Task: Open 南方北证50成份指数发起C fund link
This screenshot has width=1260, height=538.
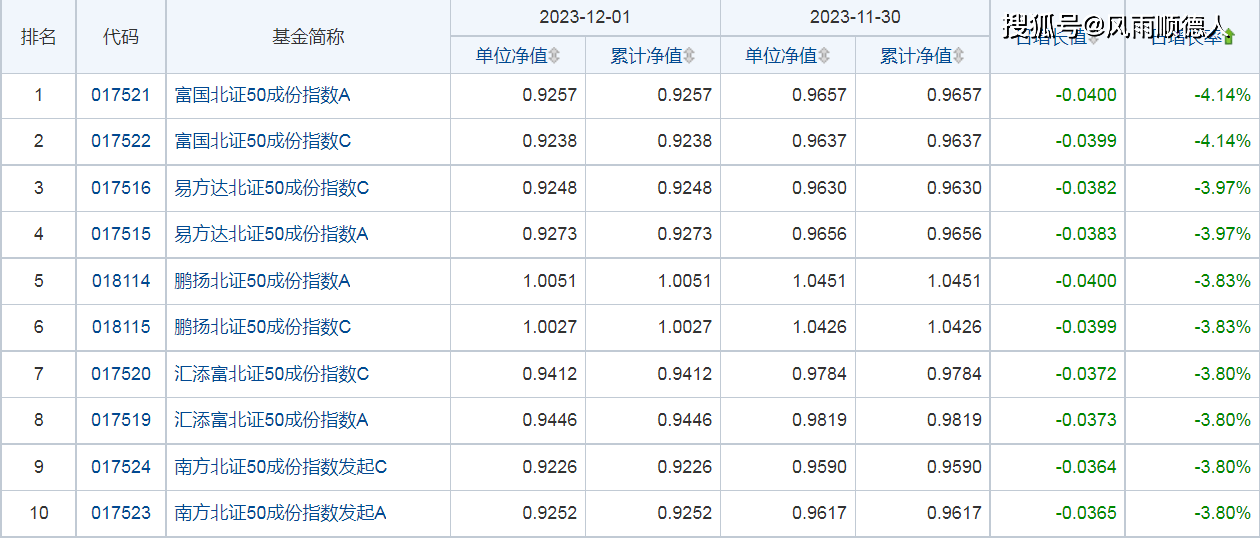Action: [281, 467]
